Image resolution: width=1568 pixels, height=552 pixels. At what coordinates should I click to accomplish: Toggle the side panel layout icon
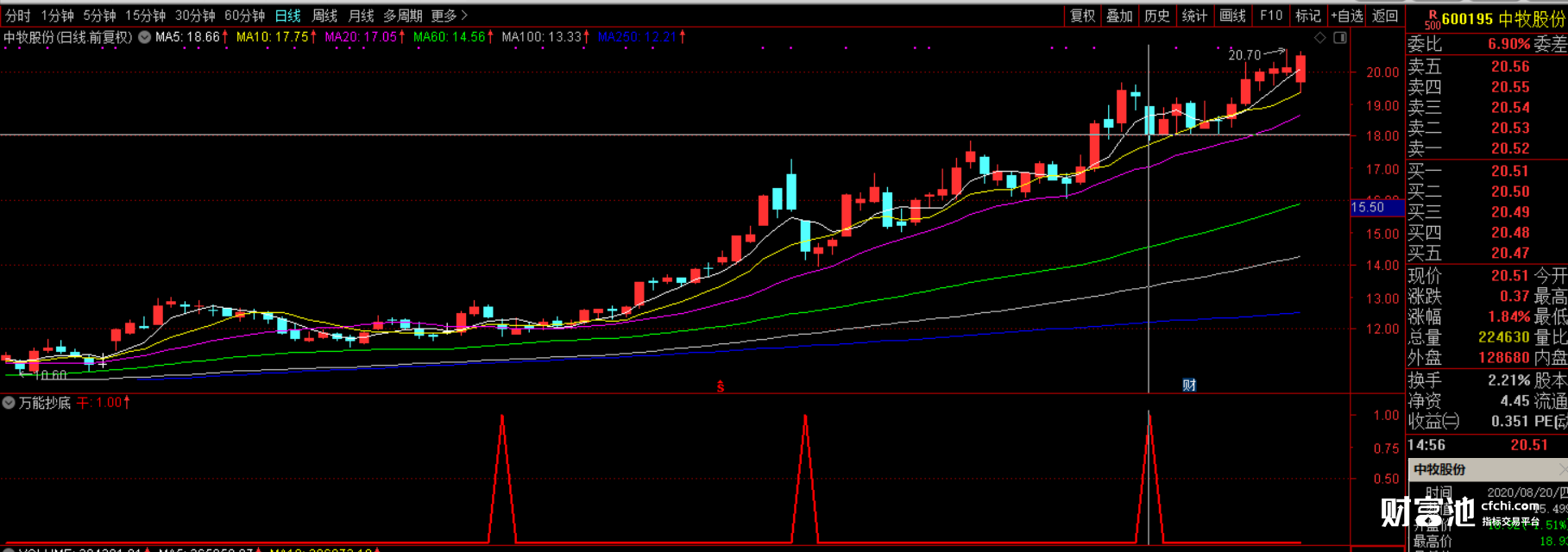tap(1340, 38)
